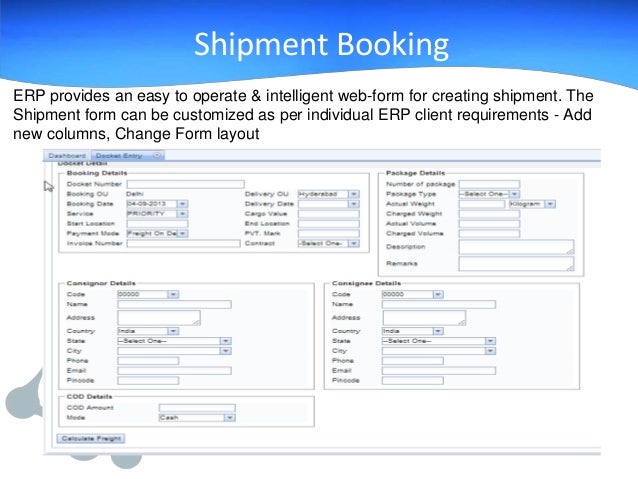Click the Consignee Address text area

point(424,318)
